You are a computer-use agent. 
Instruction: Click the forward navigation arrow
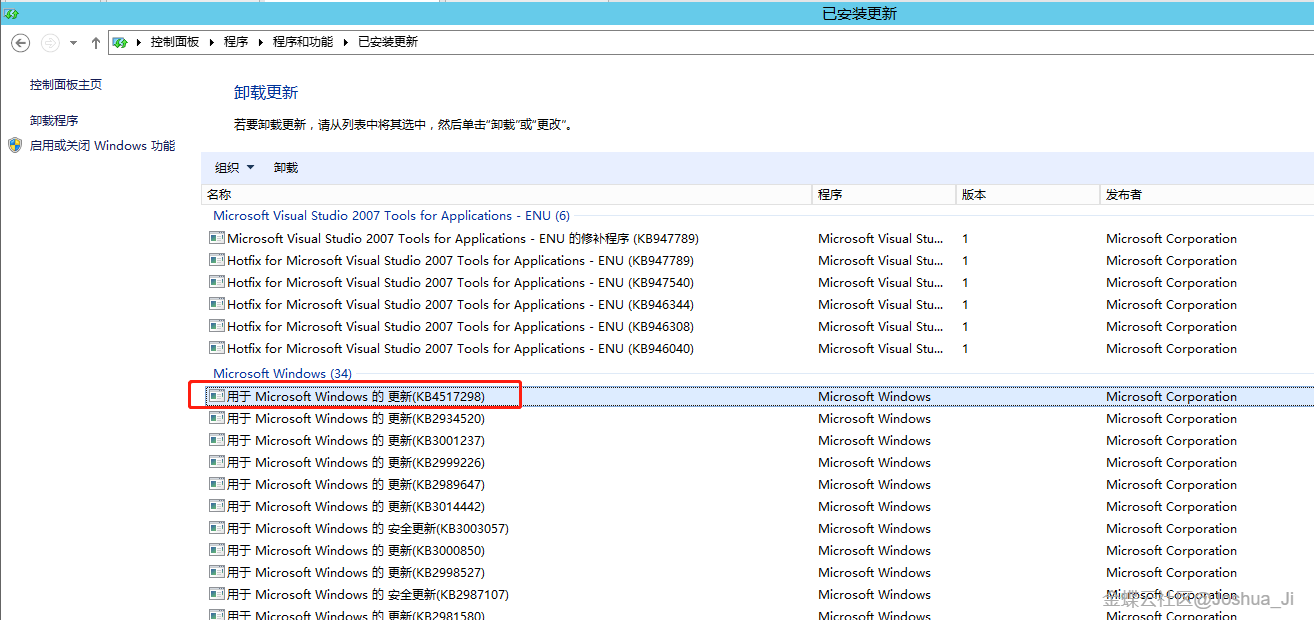pos(50,43)
